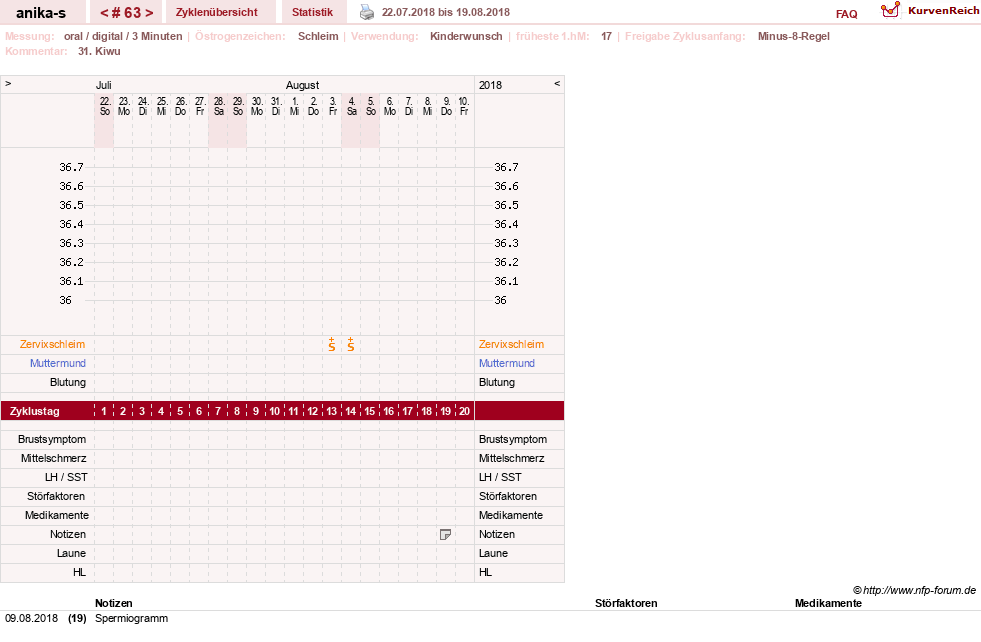Click the 09.08.2018 note date
This screenshot has height=642, width=981.
coord(31,618)
